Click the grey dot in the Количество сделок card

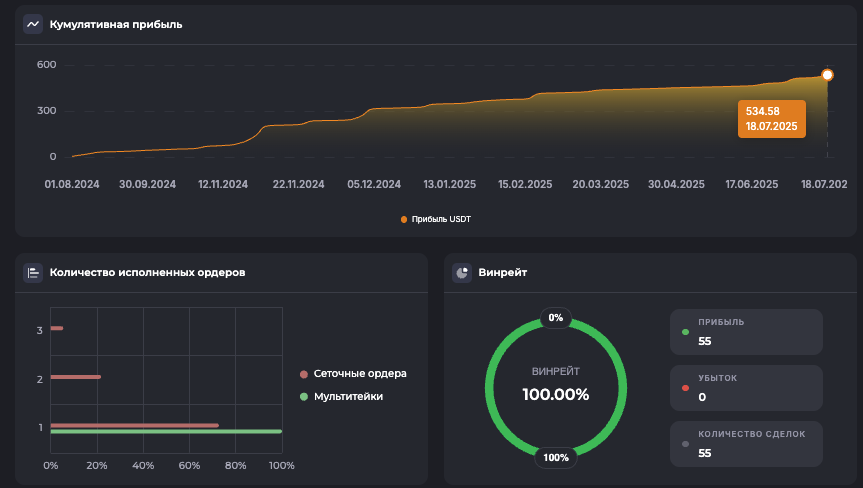[x=685, y=444]
